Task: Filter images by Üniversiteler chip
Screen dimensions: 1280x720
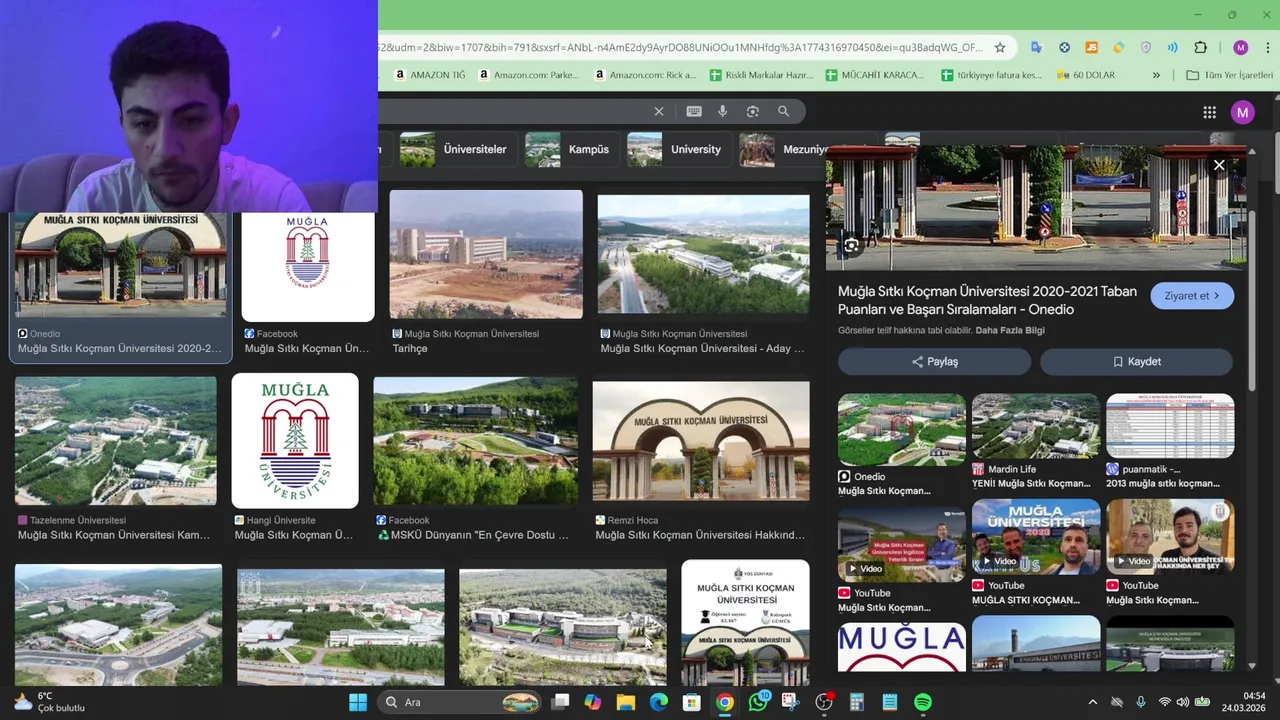Action: [x=459, y=149]
